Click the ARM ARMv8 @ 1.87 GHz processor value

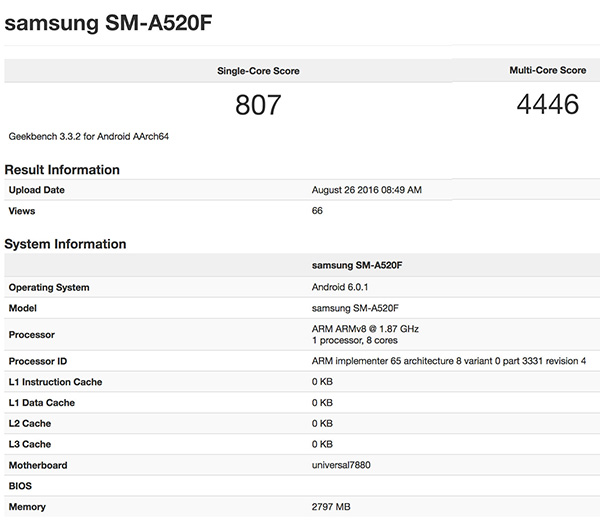point(367,329)
